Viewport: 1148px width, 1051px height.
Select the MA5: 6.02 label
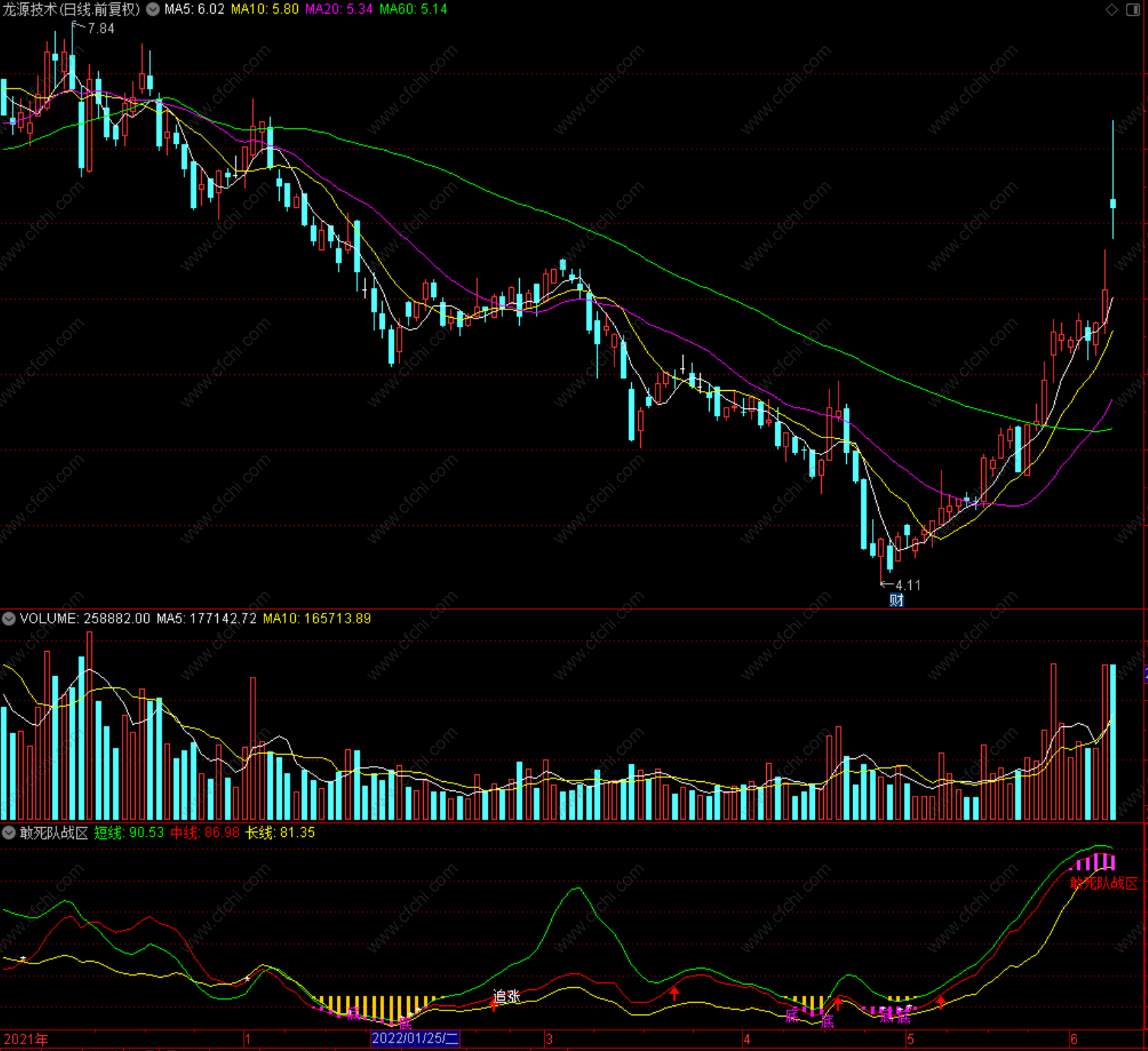coord(194,9)
